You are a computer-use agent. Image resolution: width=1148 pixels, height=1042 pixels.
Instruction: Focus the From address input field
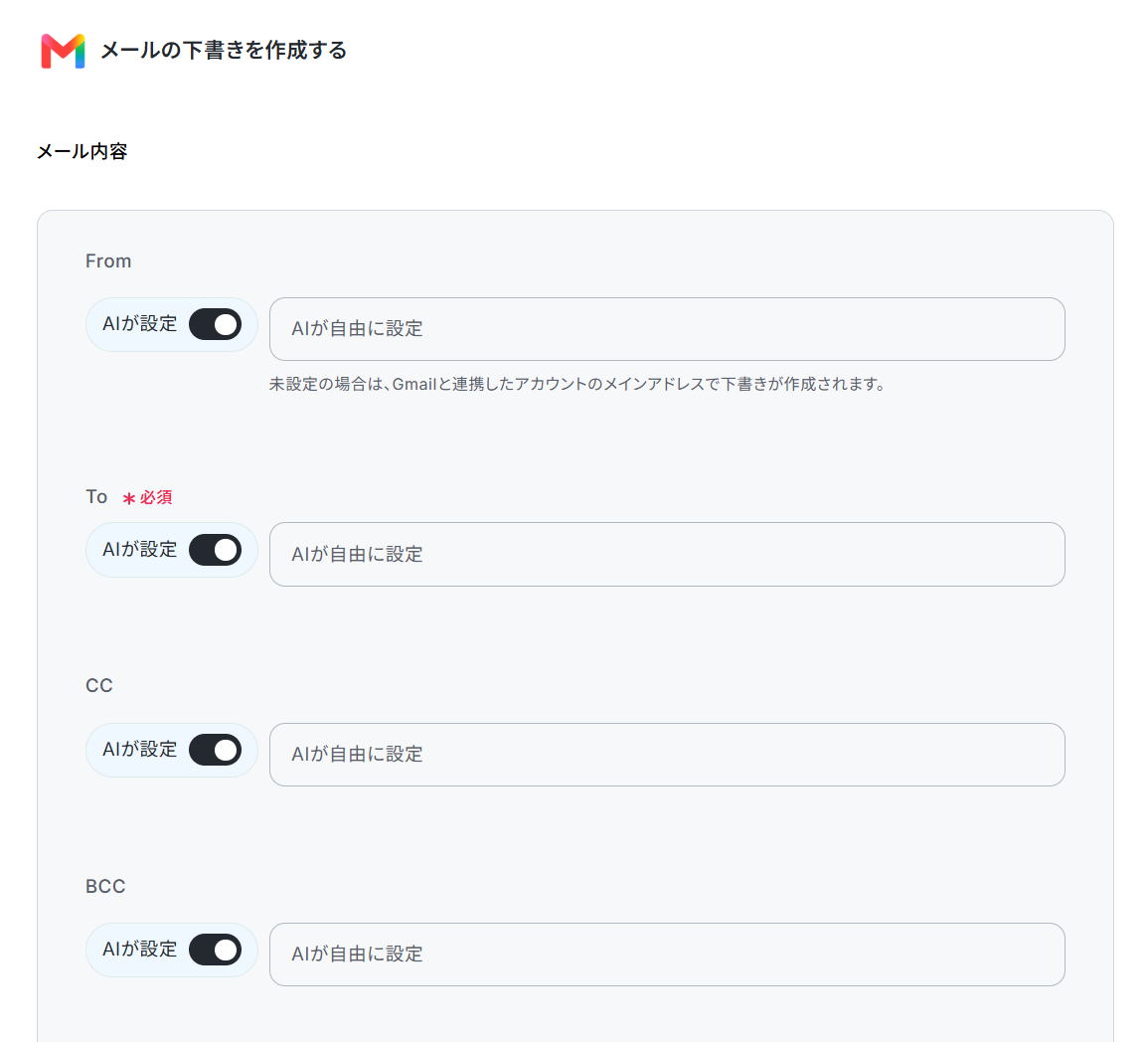(x=667, y=329)
